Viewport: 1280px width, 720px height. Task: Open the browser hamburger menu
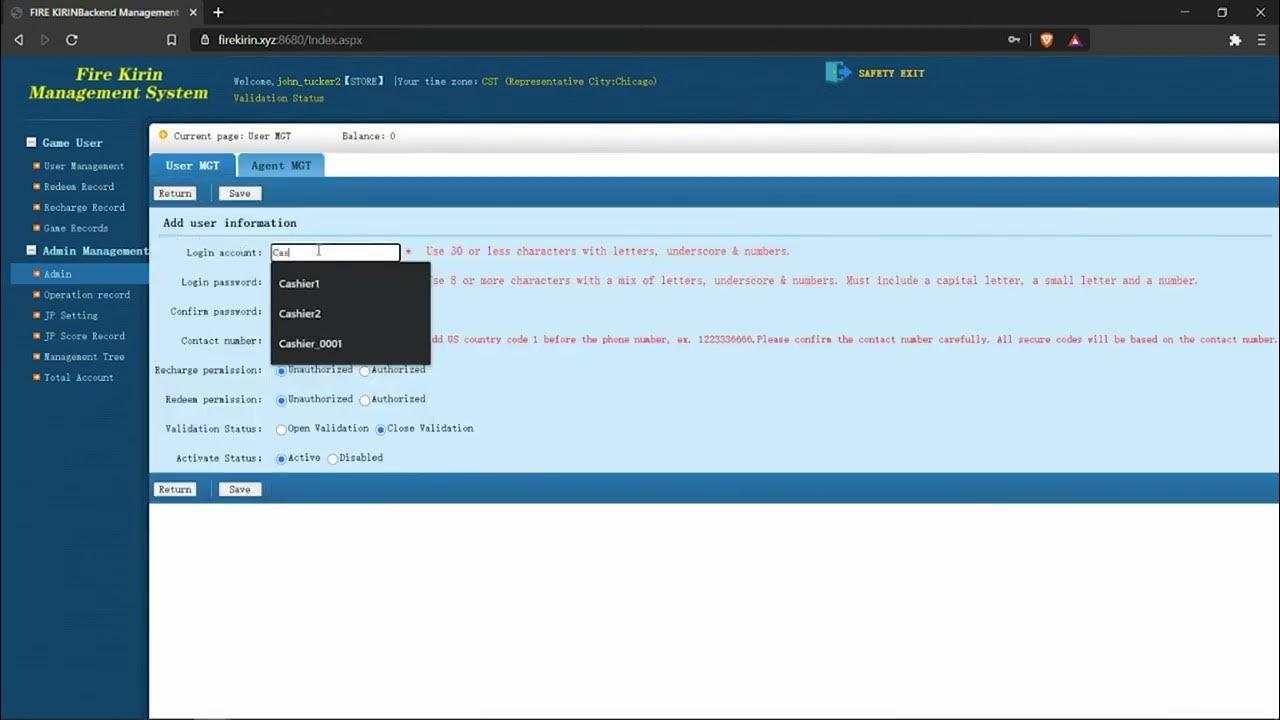click(1262, 40)
